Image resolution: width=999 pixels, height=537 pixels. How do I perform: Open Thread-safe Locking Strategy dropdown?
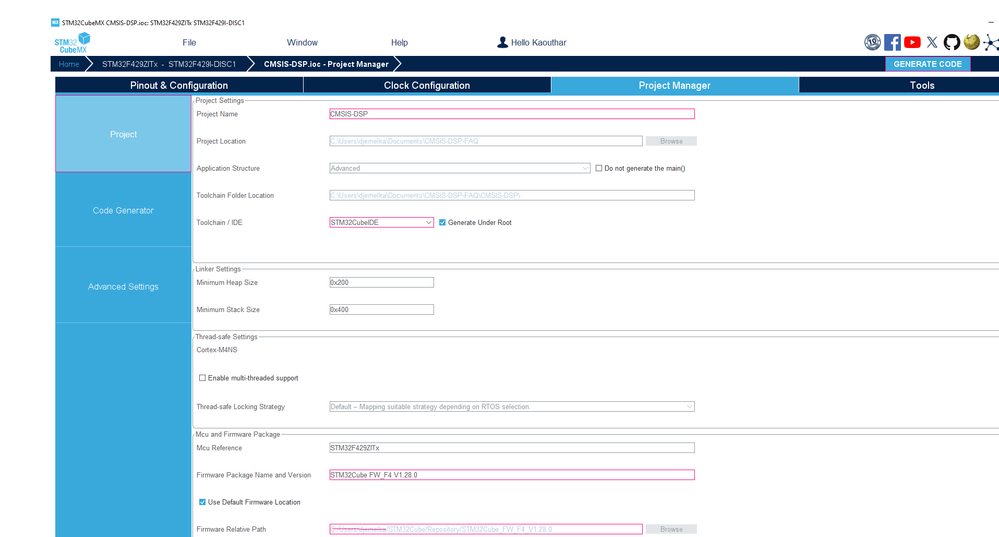512,406
